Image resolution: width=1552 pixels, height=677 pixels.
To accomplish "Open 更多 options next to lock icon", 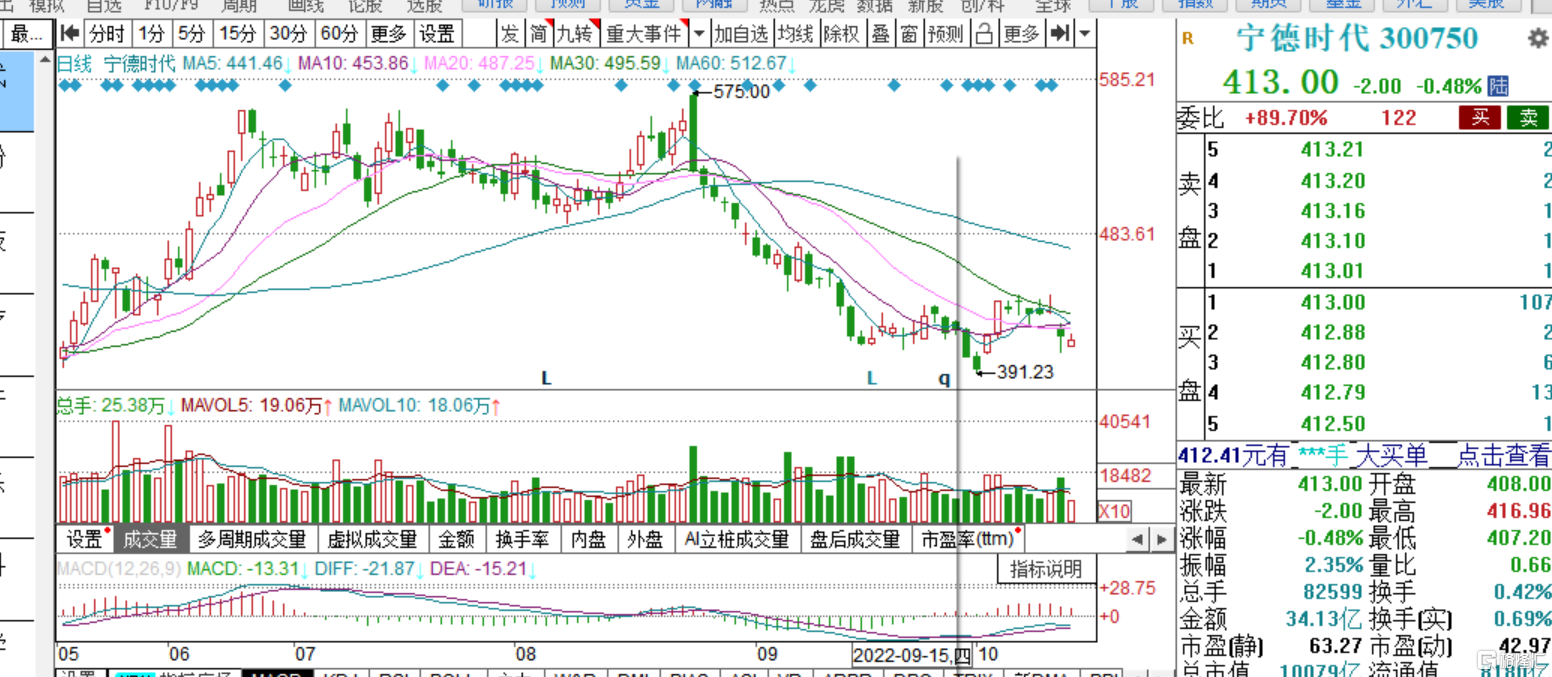I will coord(1022,34).
